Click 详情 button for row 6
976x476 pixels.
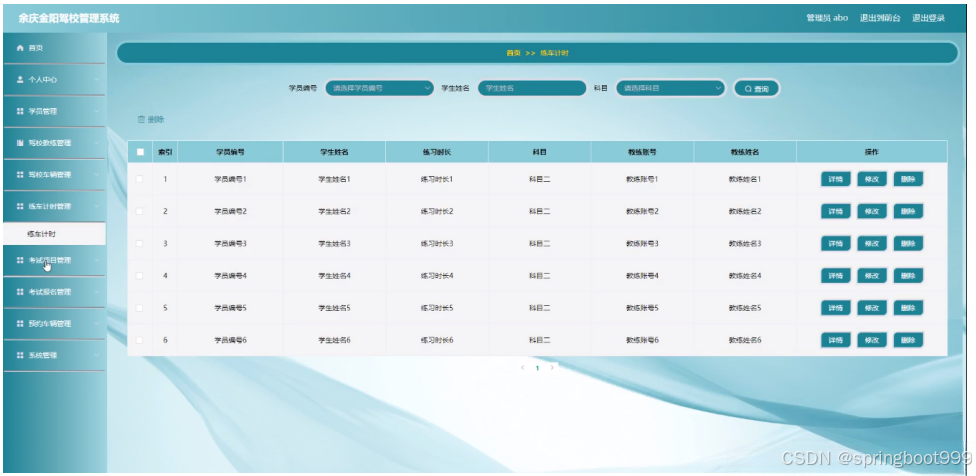[x=835, y=340]
